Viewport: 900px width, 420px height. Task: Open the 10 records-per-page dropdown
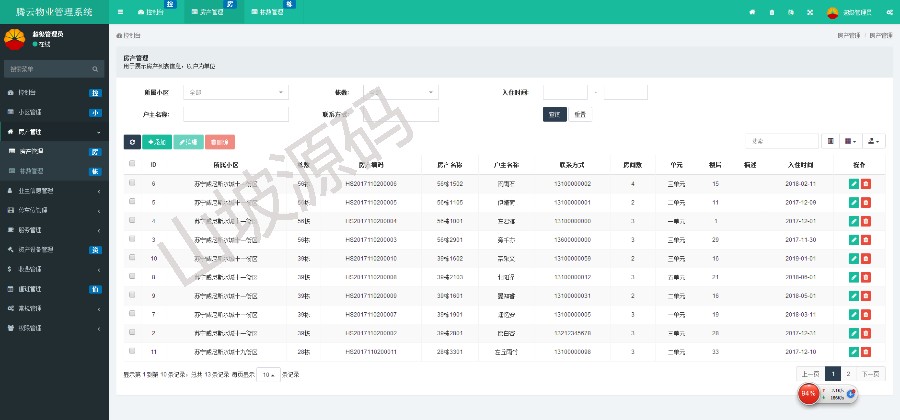click(x=268, y=375)
